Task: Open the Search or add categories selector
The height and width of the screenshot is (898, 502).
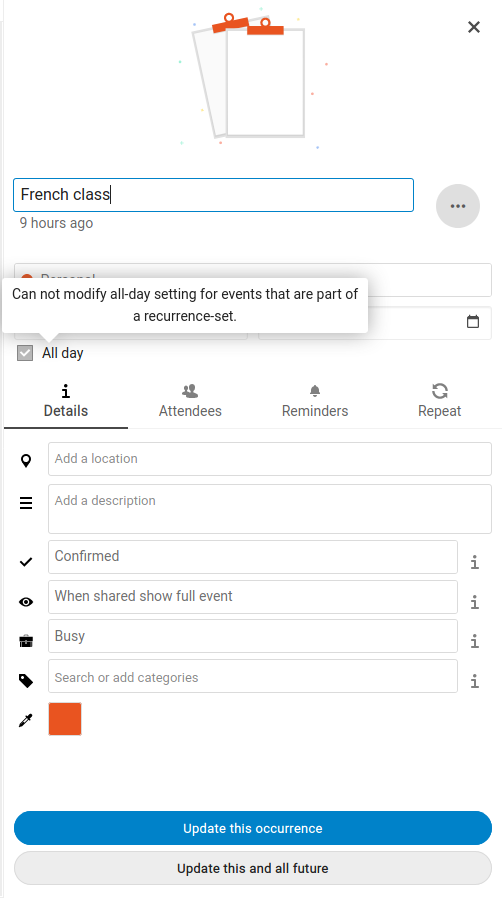Action: 252,676
